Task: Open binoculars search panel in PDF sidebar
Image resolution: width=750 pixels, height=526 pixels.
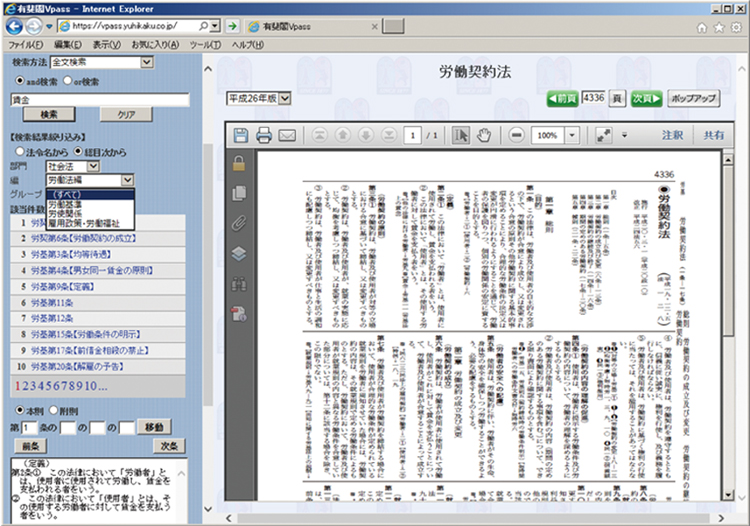Action: tap(239, 284)
